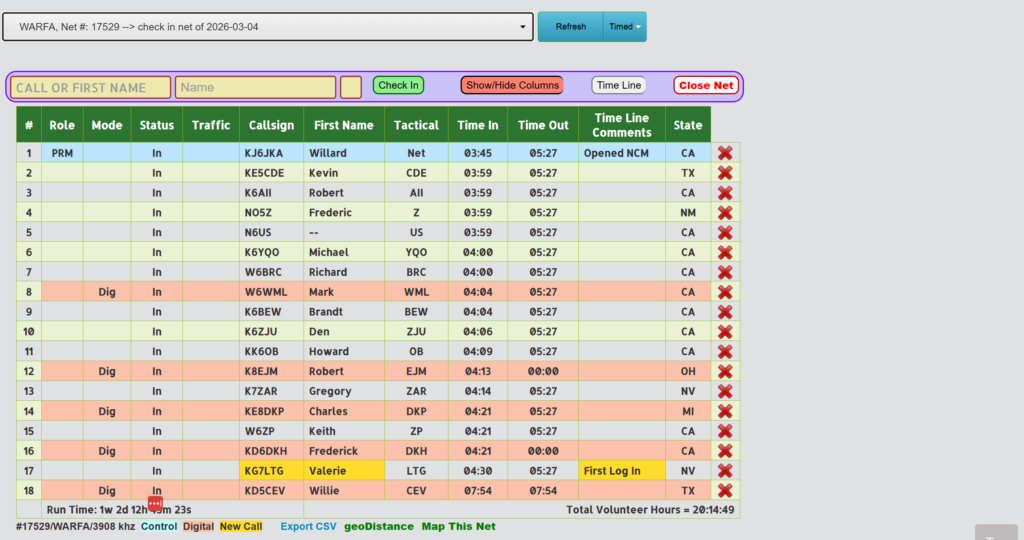Remove W6WML Mark with red X

click(725, 292)
